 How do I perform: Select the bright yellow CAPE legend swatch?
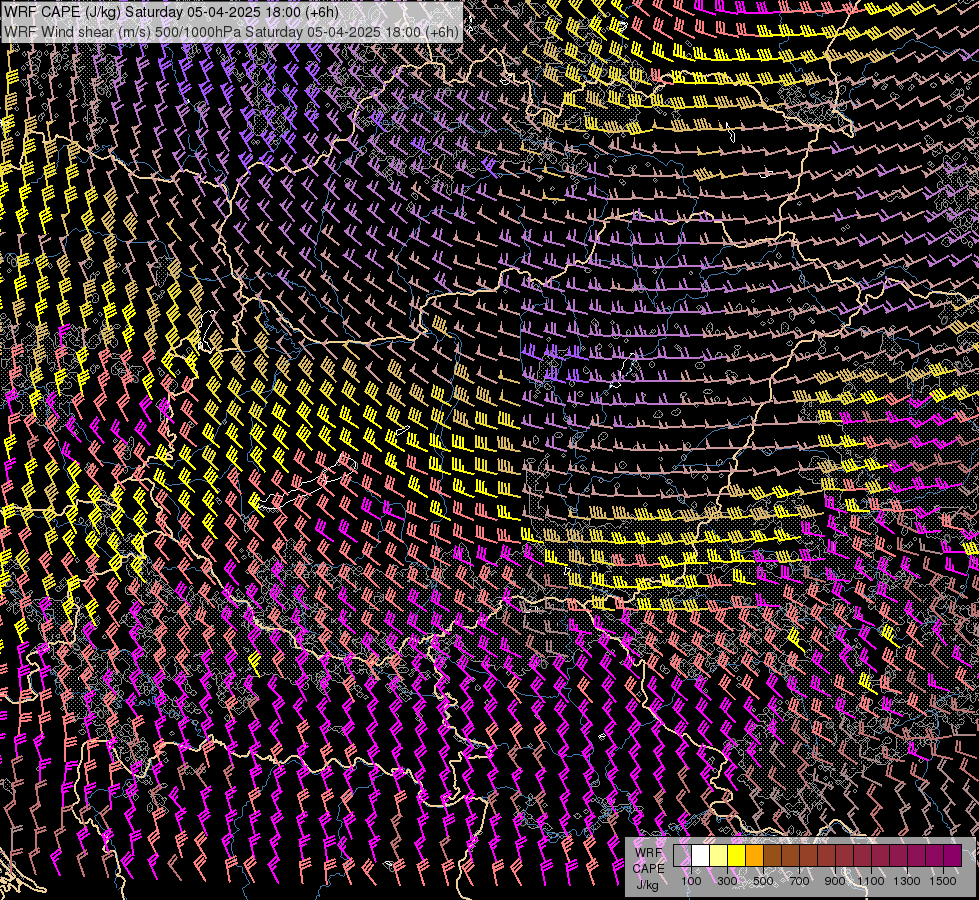pyautogui.click(x=737, y=855)
